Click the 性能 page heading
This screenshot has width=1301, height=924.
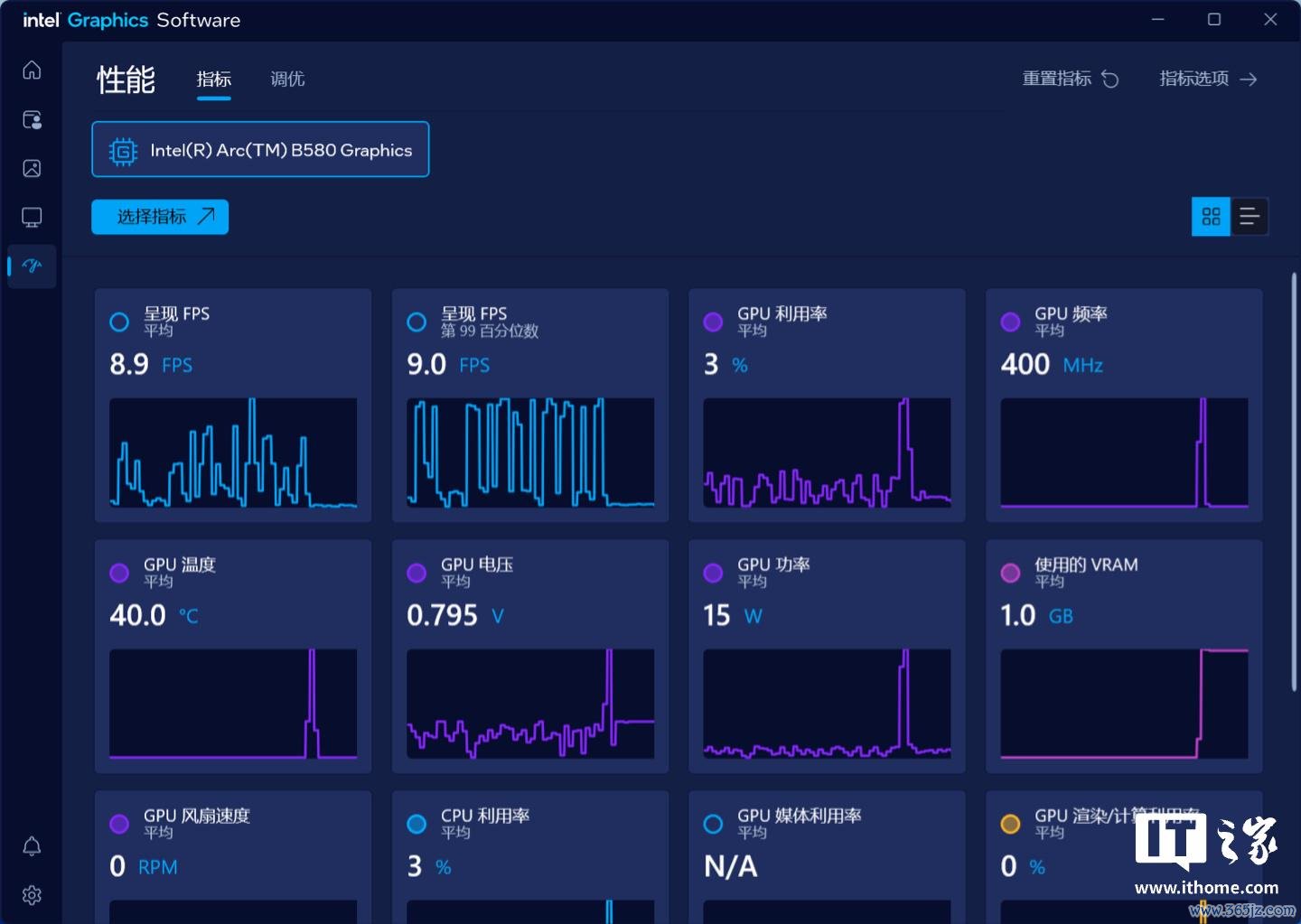pos(126,79)
